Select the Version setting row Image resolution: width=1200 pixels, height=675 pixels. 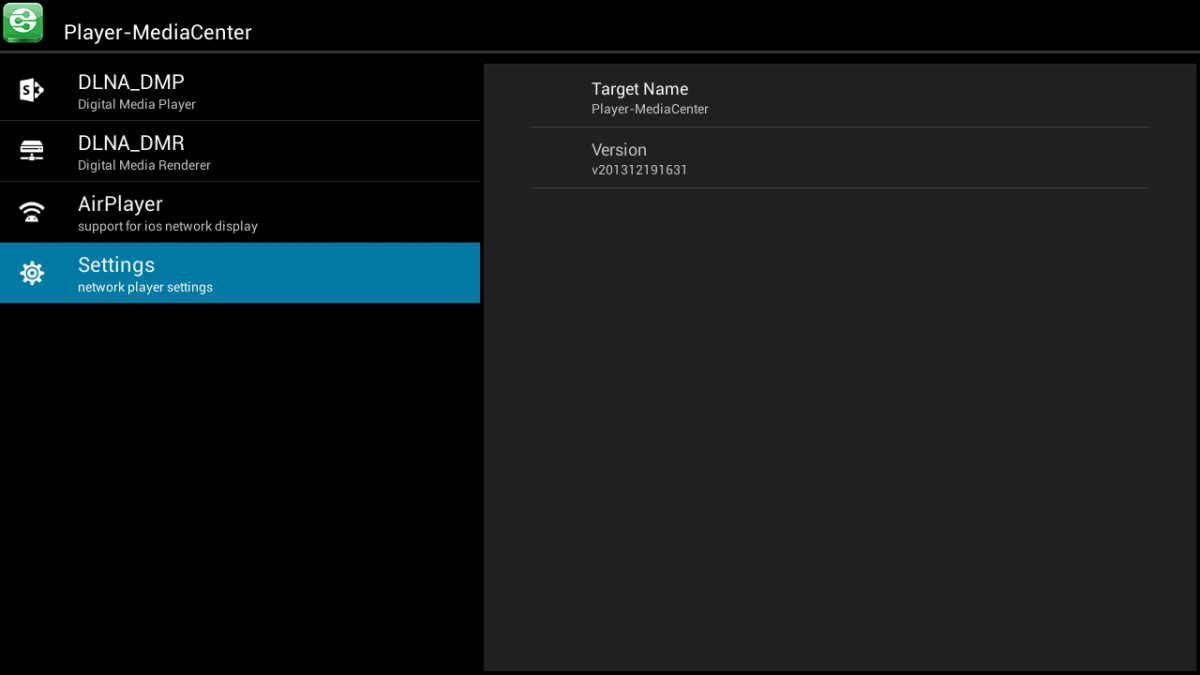pyautogui.click(x=840, y=158)
